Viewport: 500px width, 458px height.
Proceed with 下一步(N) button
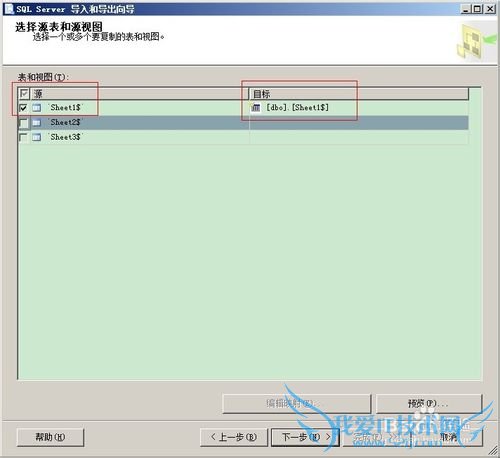coord(305,437)
